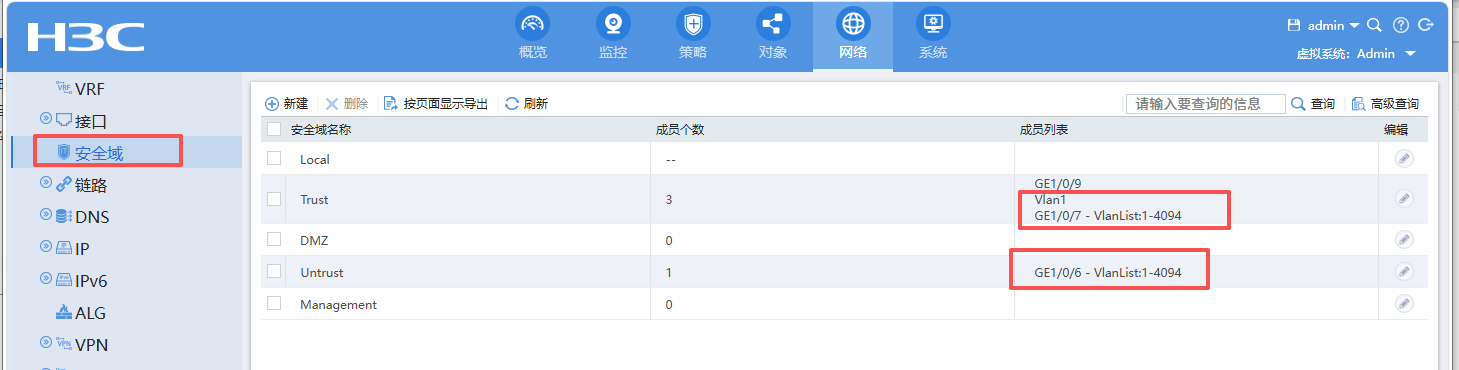Open the 策略 policy tab
This screenshot has height=370, width=1459.
pyautogui.click(x=693, y=36)
